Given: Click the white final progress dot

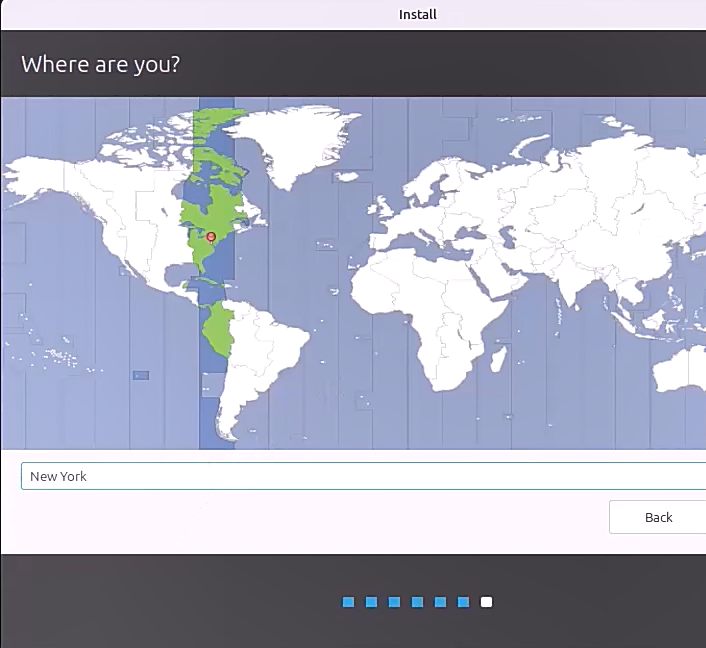Looking at the screenshot, I should click(486, 602).
